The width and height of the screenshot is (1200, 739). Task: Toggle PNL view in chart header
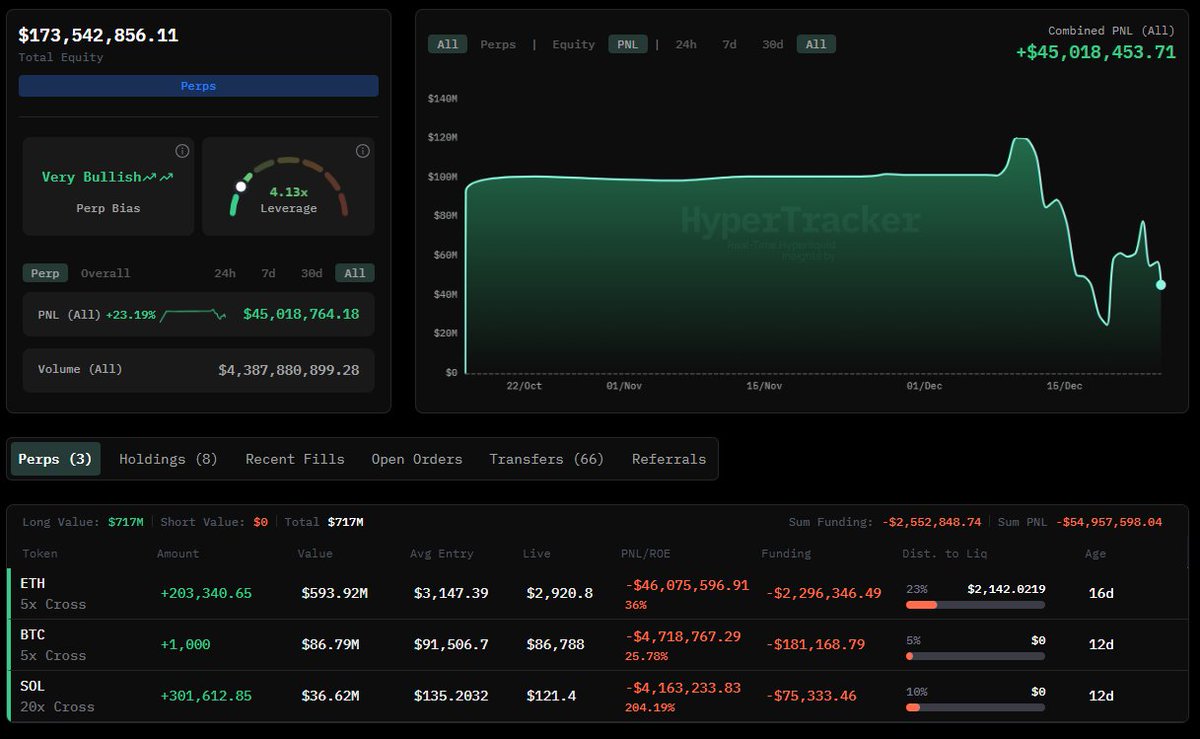627,44
